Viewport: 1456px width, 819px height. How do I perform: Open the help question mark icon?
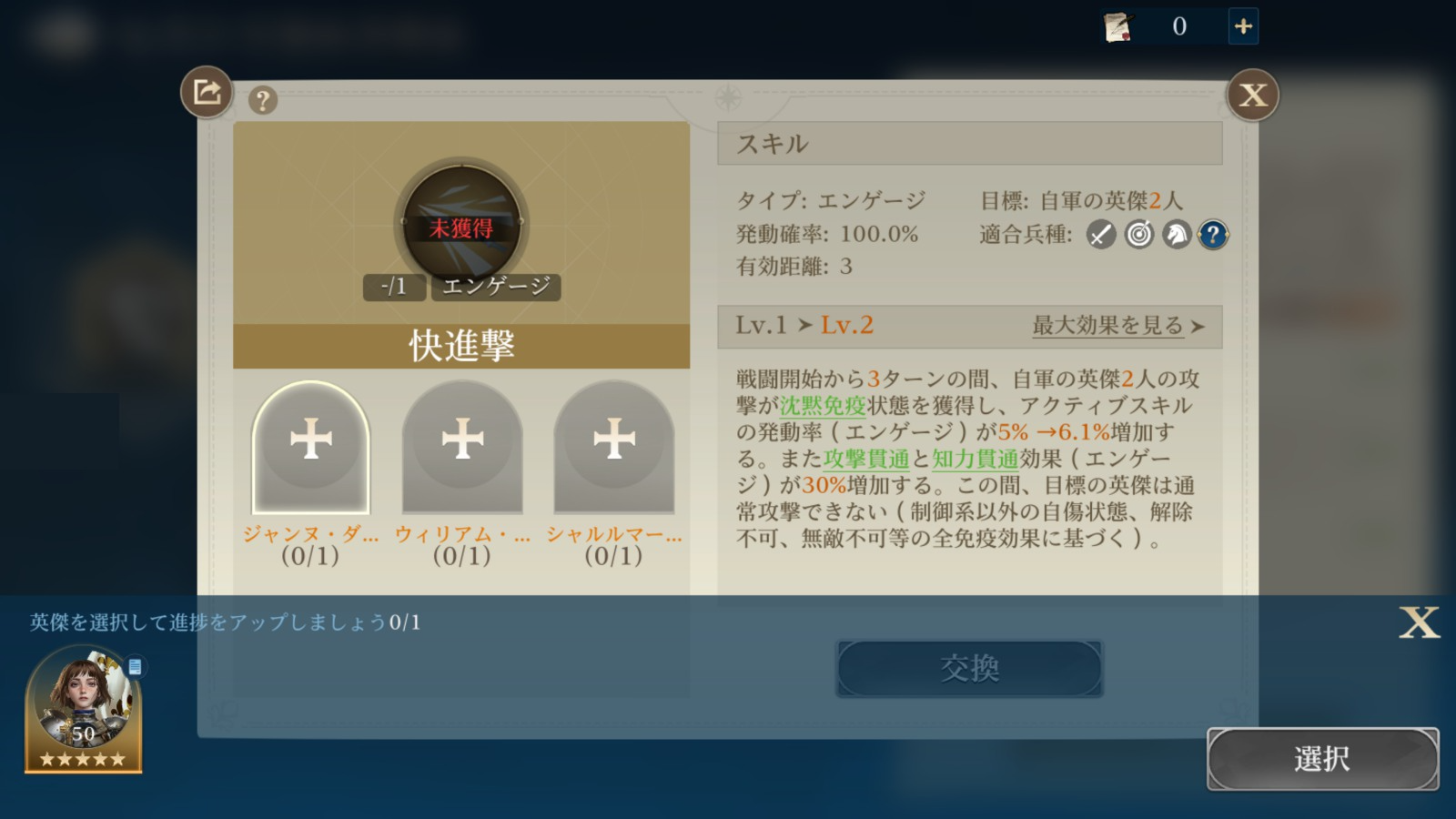[x=263, y=100]
